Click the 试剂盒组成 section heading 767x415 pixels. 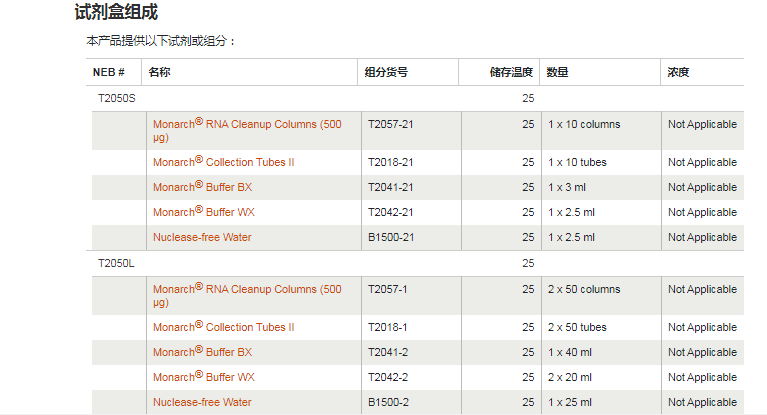coord(116,13)
